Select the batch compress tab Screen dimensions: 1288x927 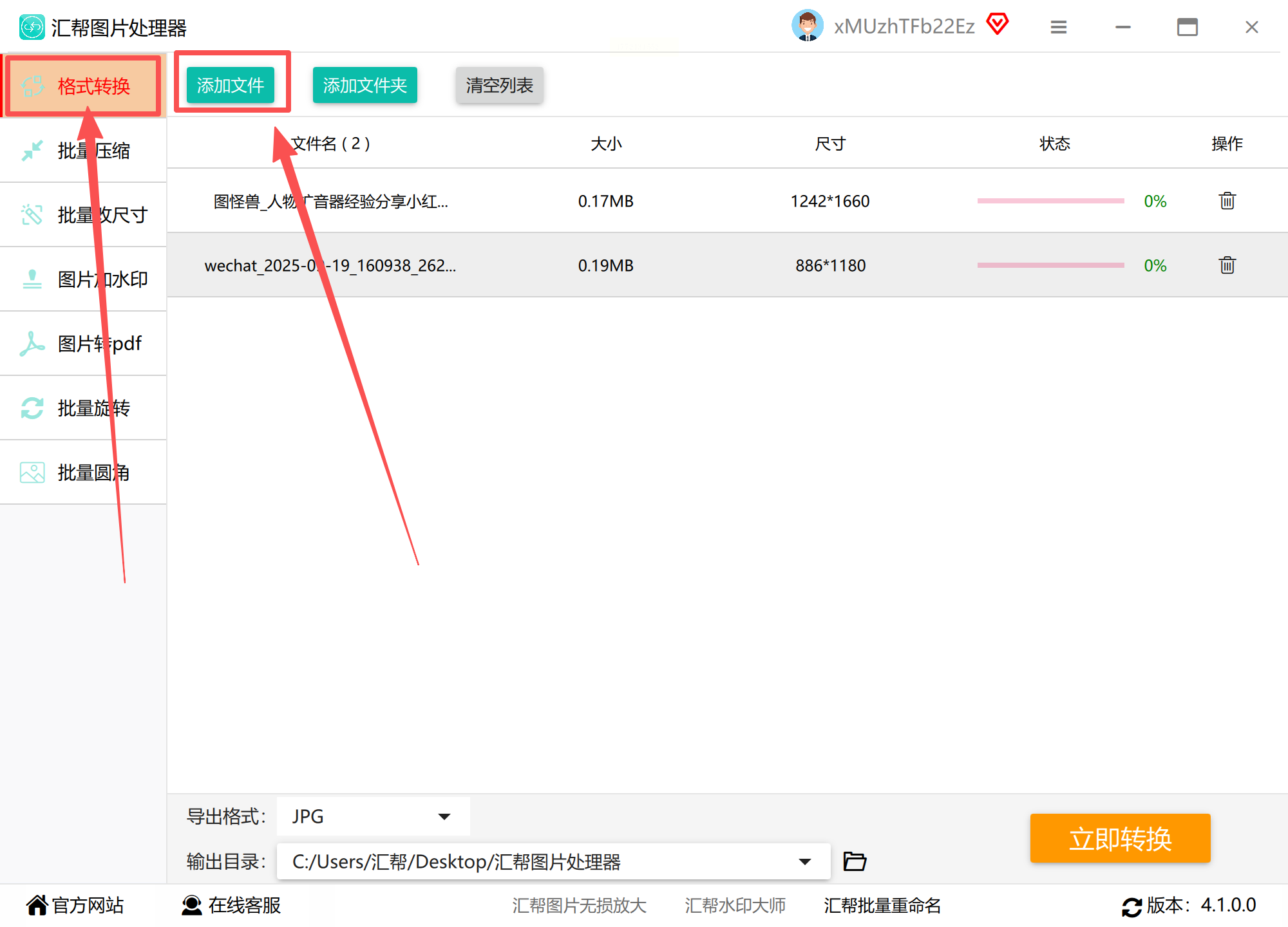[x=84, y=151]
